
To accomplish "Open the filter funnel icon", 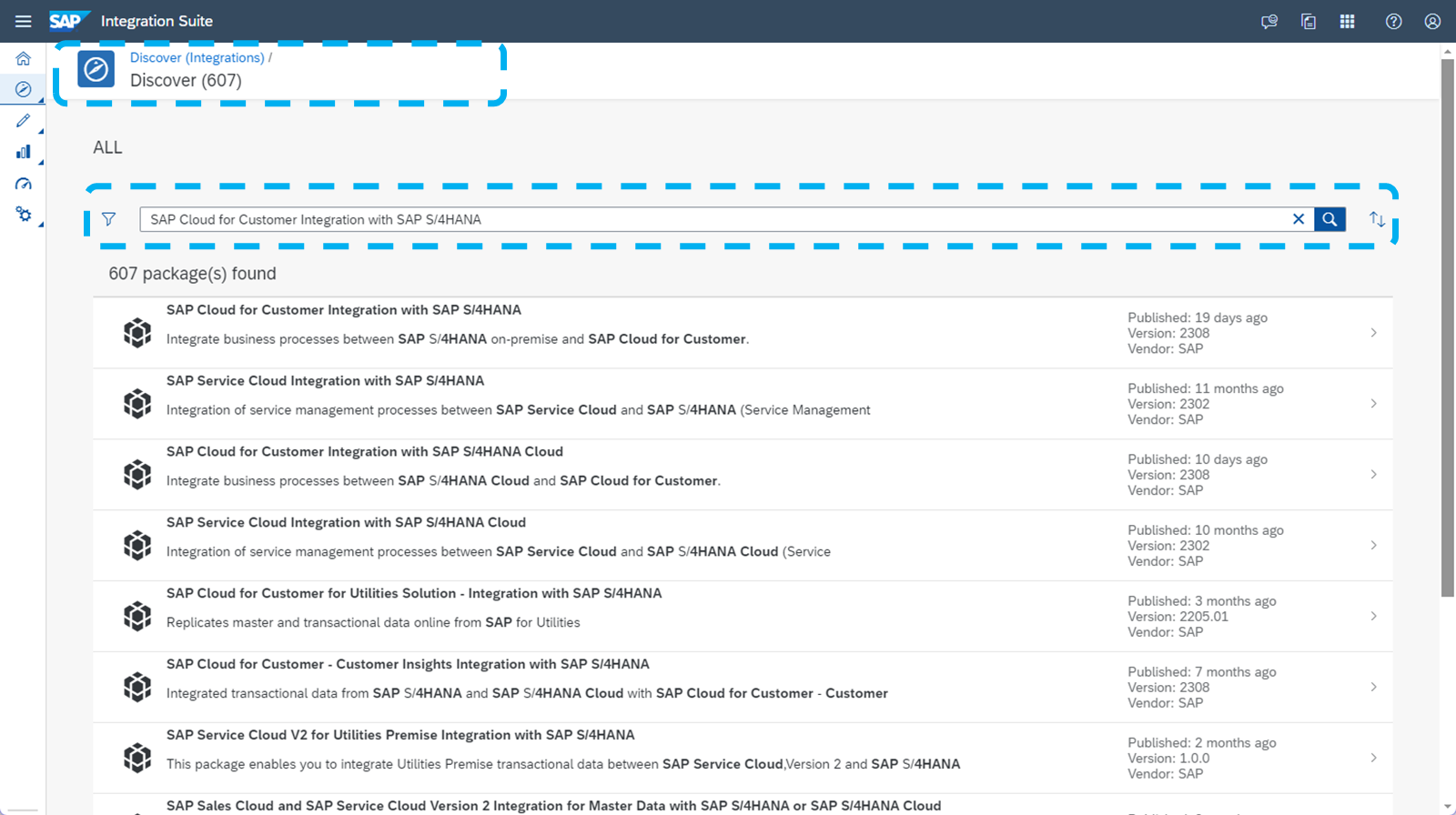I will point(109,219).
